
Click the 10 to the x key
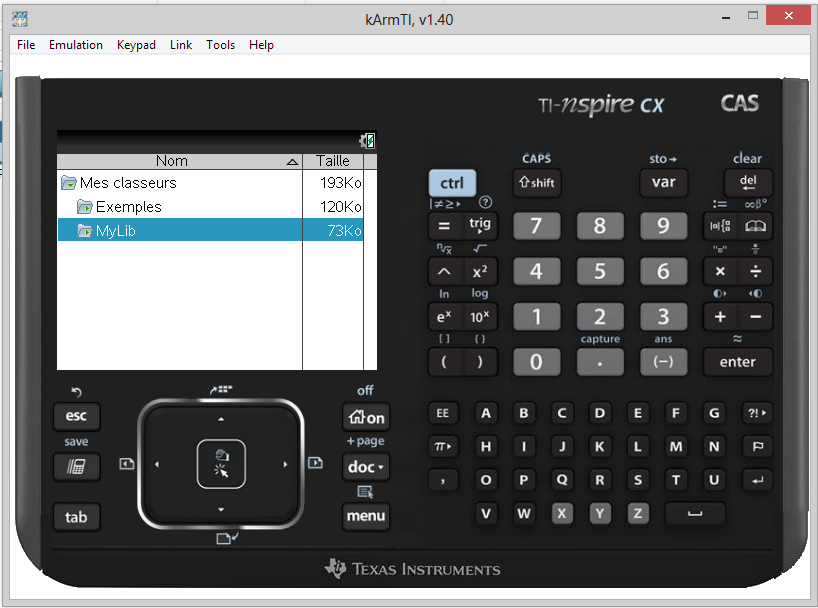coord(480,317)
